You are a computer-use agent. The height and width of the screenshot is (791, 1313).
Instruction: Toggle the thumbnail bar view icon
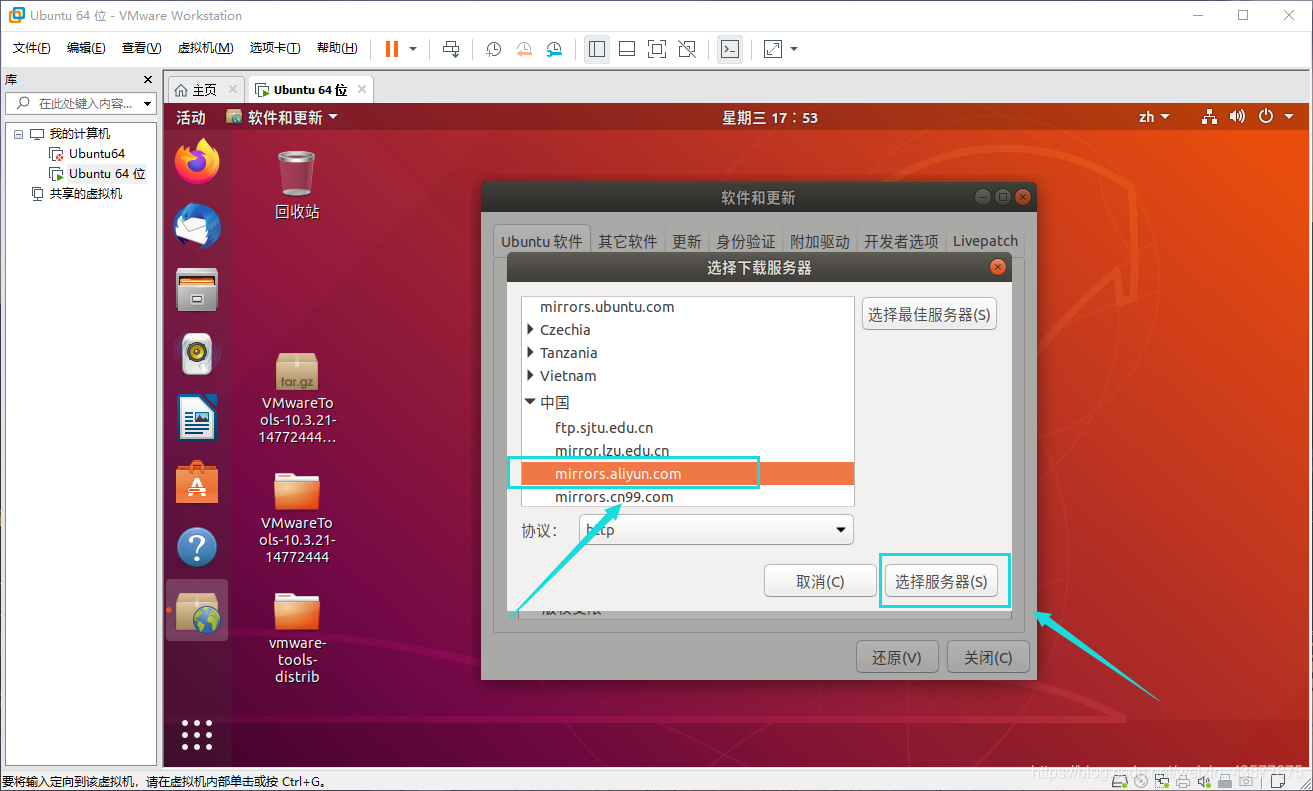(x=627, y=49)
